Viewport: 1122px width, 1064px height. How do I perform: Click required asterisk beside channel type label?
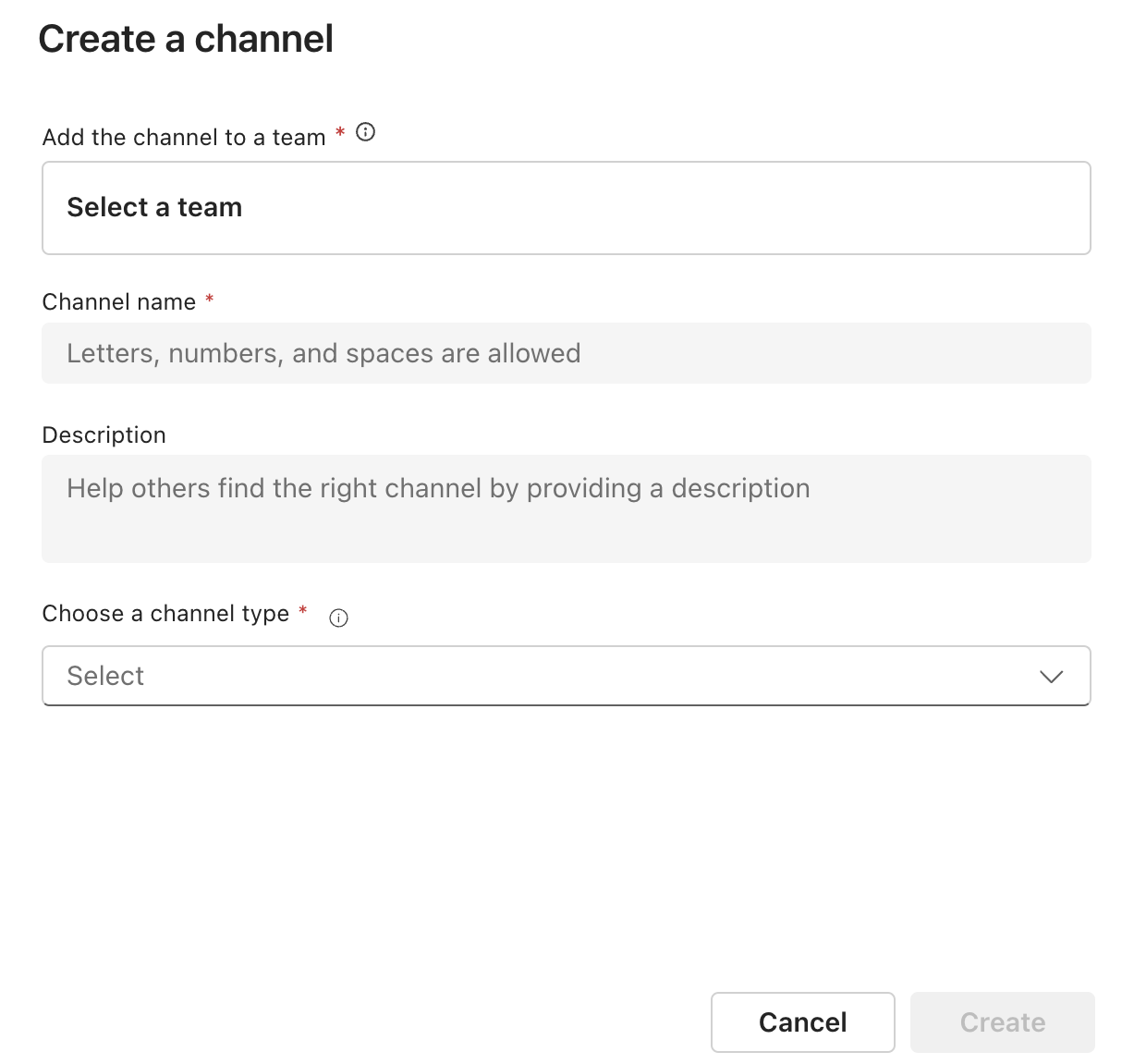click(x=303, y=610)
